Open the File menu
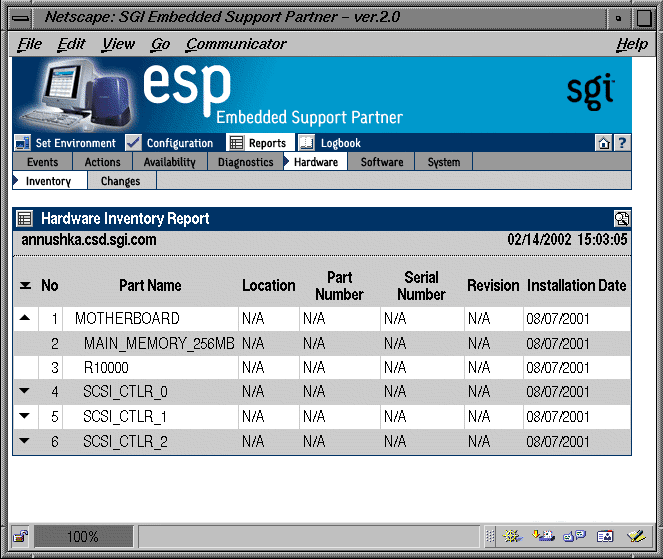 (30, 44)
